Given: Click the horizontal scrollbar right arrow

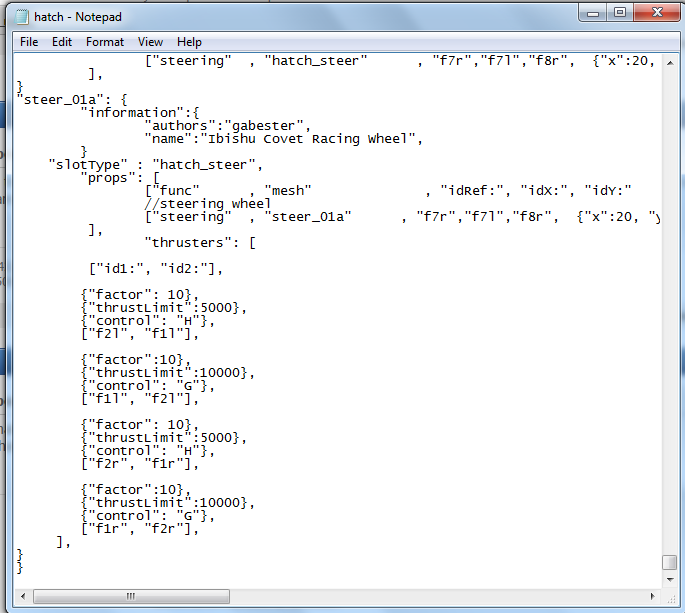Looking at the screenshot, I should tap(653, 596).
